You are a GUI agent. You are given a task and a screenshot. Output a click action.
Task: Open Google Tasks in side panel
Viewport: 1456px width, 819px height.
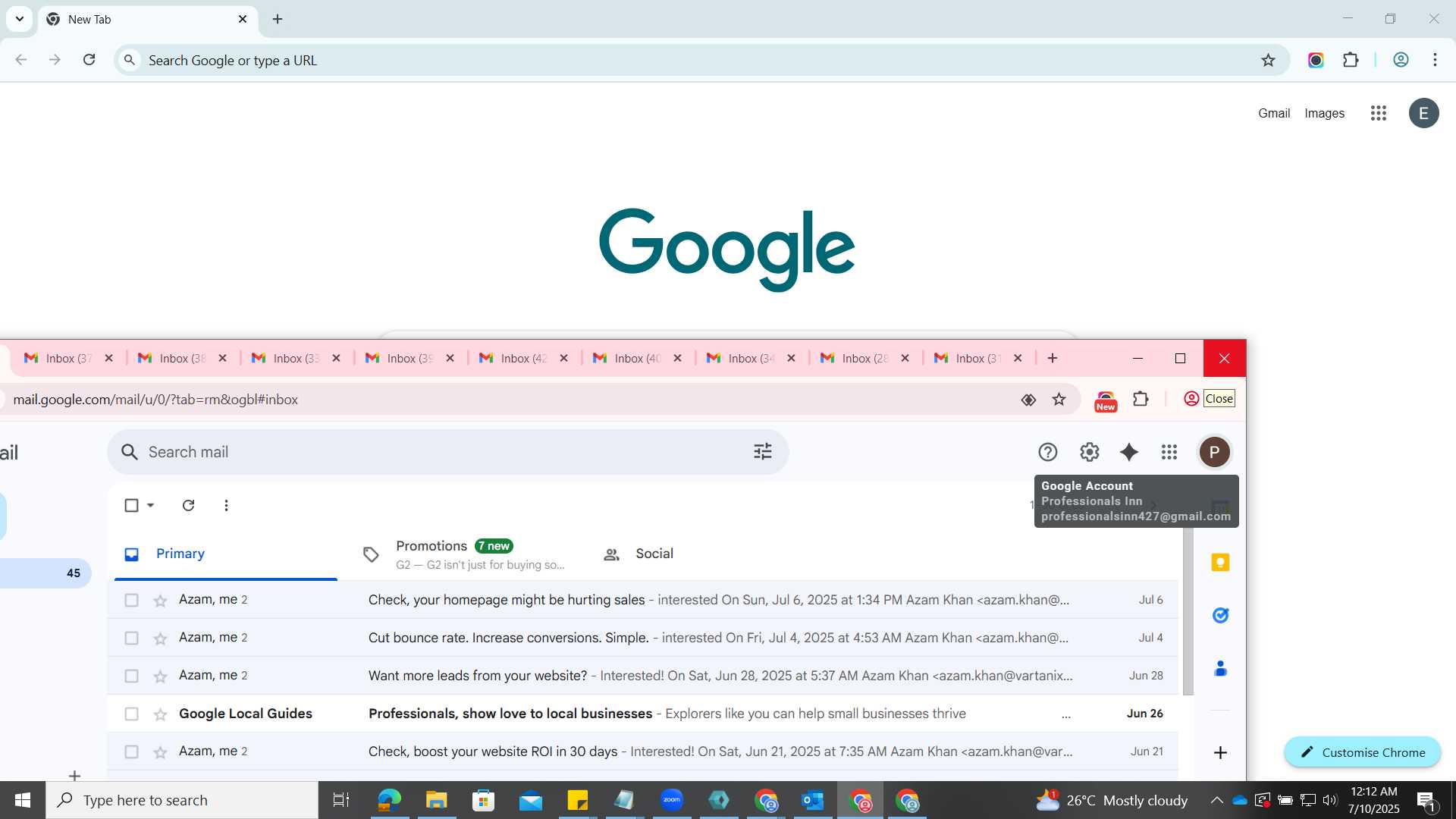[1220, 615]
